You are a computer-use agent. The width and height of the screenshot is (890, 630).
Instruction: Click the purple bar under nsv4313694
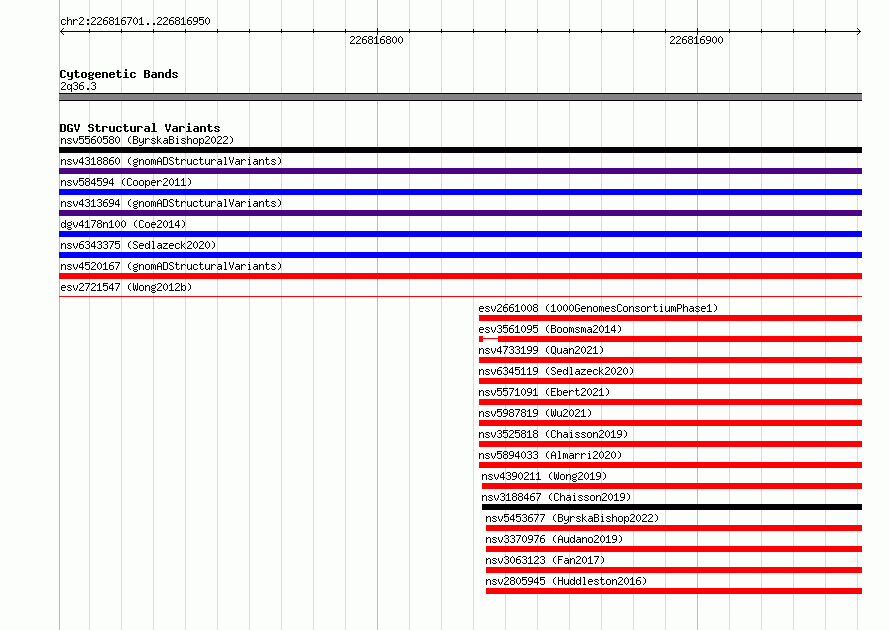point(460,213)
